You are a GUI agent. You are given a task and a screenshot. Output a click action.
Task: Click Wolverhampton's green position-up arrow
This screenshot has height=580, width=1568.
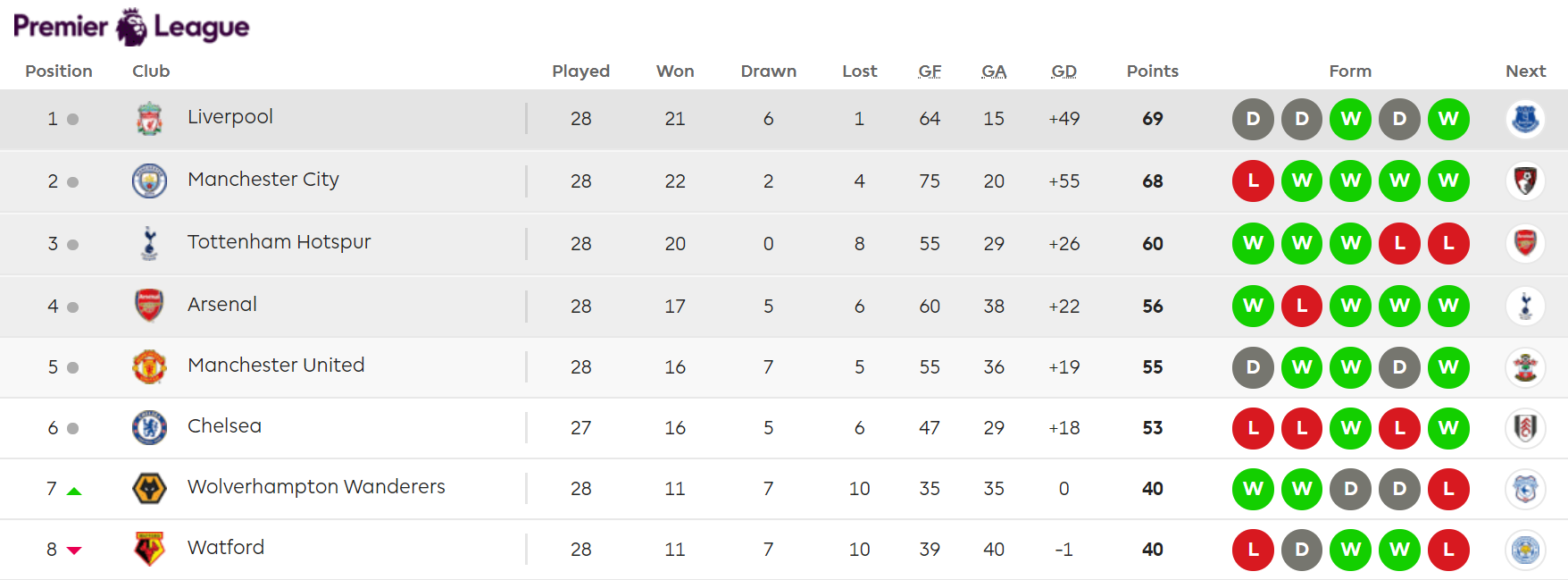(74, 491)
